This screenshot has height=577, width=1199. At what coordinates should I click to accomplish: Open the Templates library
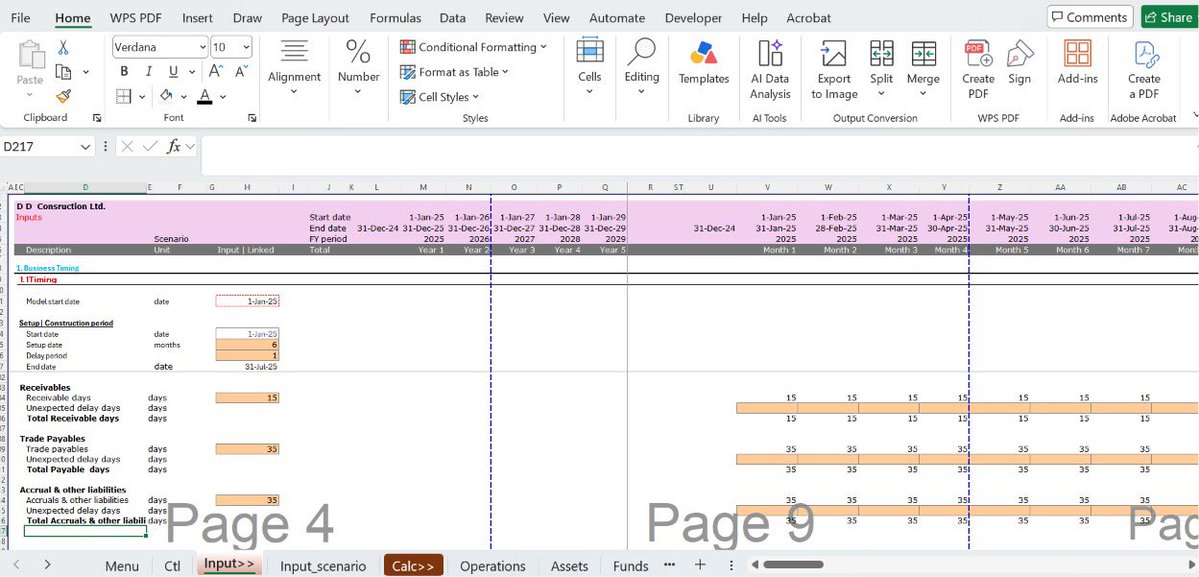pyautogui.click(x=703, y=63)
